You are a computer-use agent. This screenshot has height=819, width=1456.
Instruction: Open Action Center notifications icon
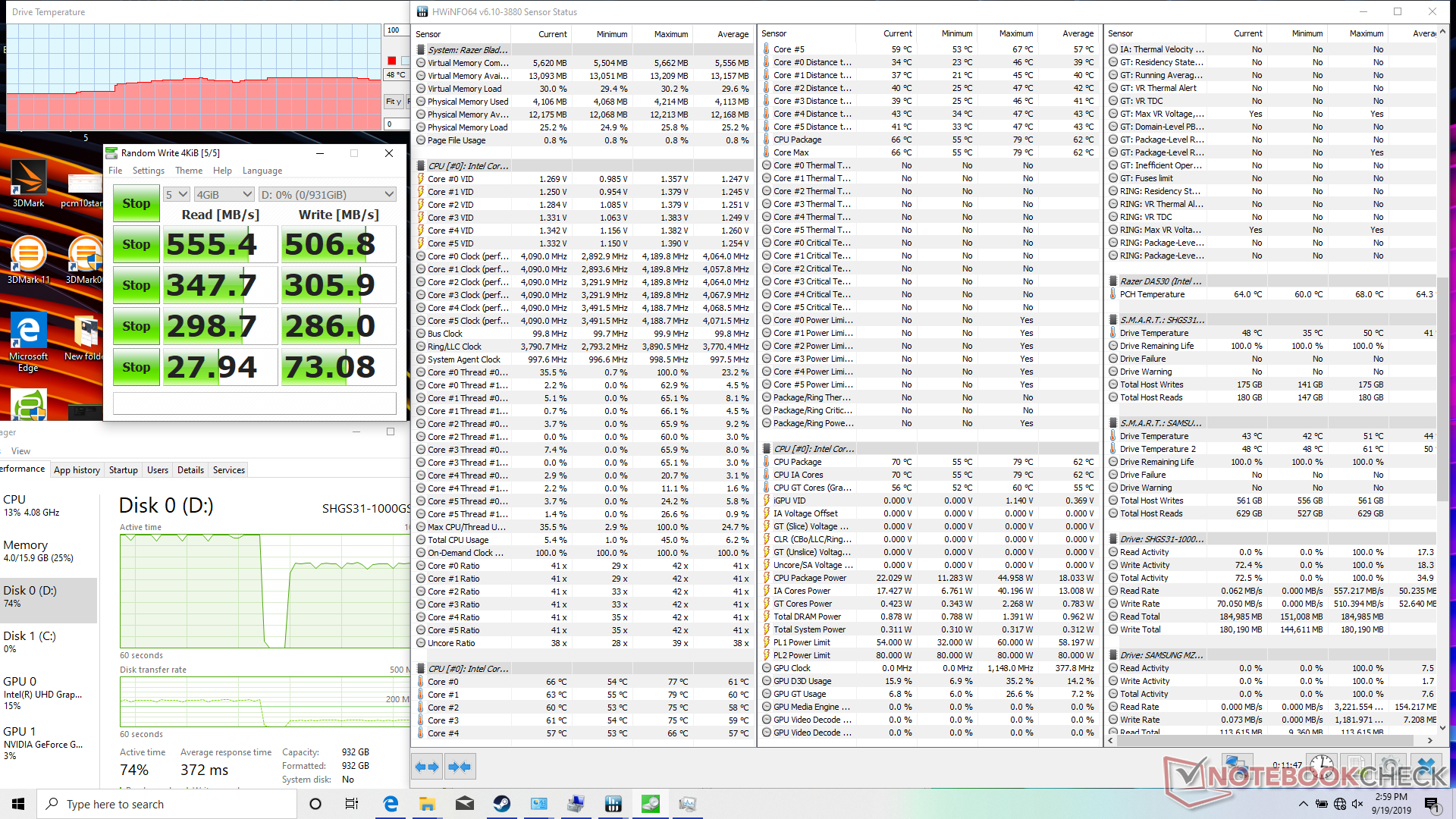point(1431,804)
